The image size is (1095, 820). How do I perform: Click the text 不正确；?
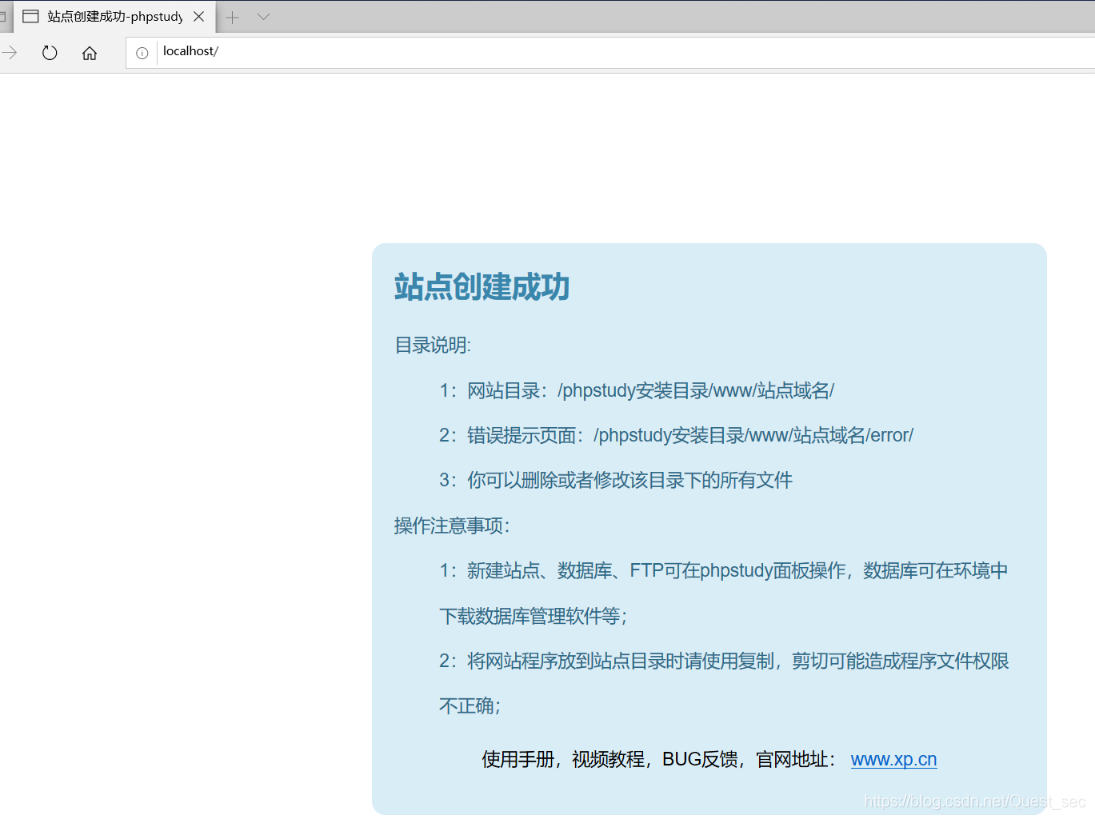[x=470, y=705]
